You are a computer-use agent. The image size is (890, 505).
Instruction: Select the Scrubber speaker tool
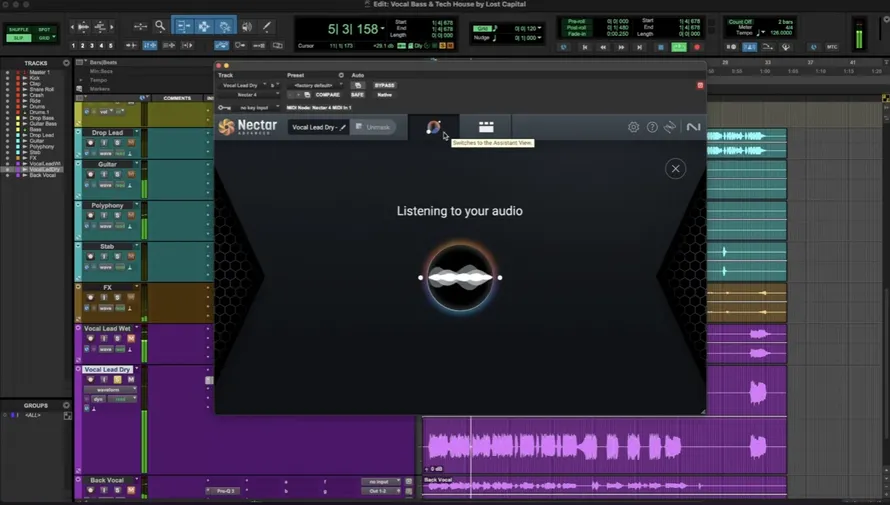point(247,27)
